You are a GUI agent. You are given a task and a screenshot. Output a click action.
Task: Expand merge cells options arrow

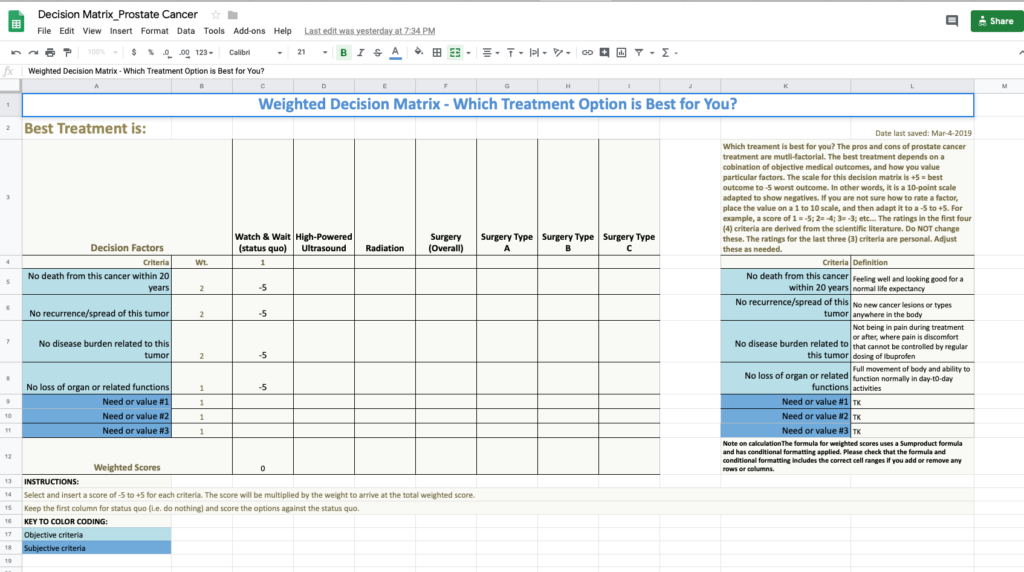coord(468,54)
